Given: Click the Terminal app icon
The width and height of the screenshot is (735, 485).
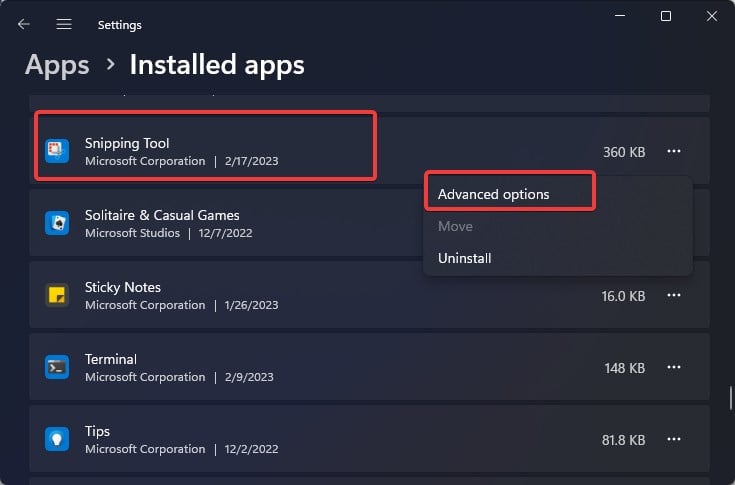Looking at the screenshot, I should (x=57, y=367).
